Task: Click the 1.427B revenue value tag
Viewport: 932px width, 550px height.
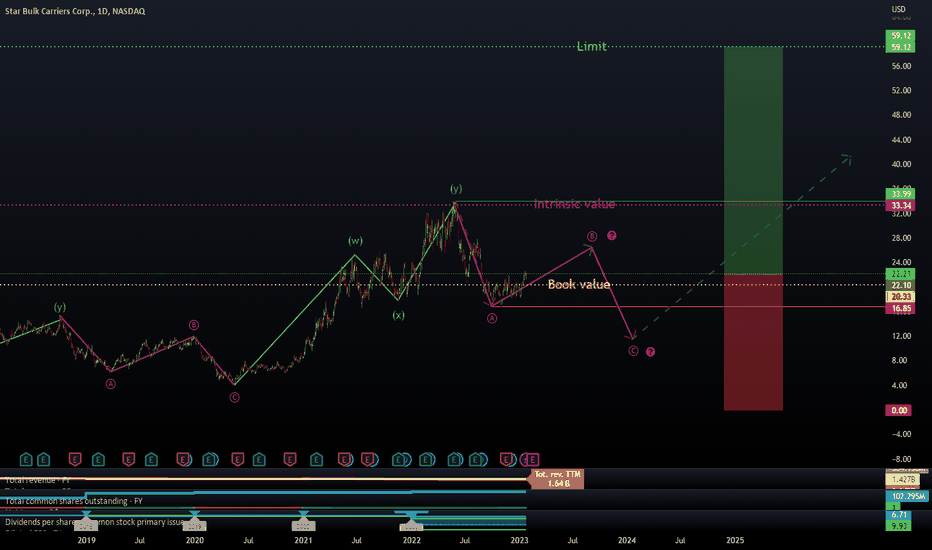Action: [903, 479]
